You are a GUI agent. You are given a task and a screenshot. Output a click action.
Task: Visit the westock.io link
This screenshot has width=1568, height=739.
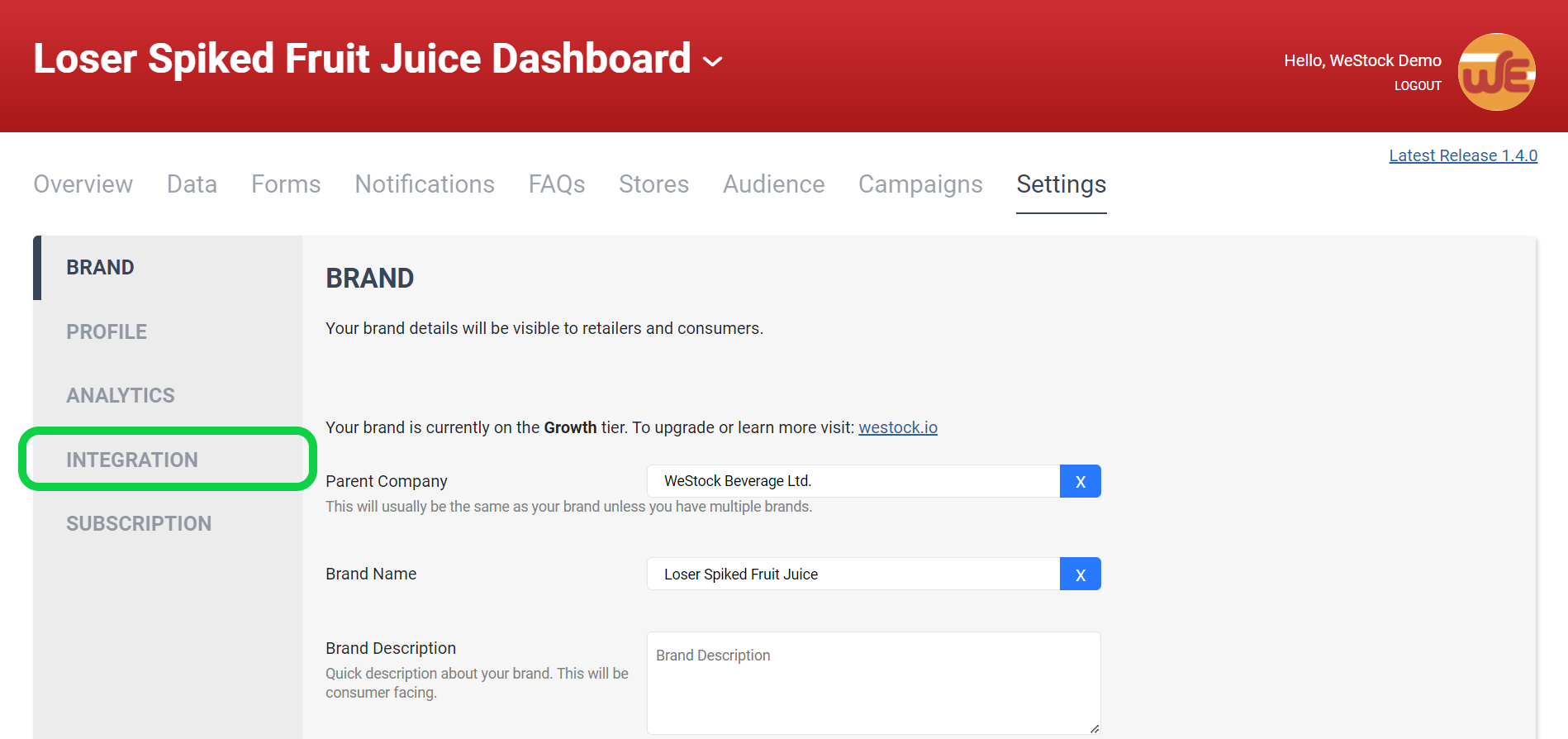click(898, 427)
